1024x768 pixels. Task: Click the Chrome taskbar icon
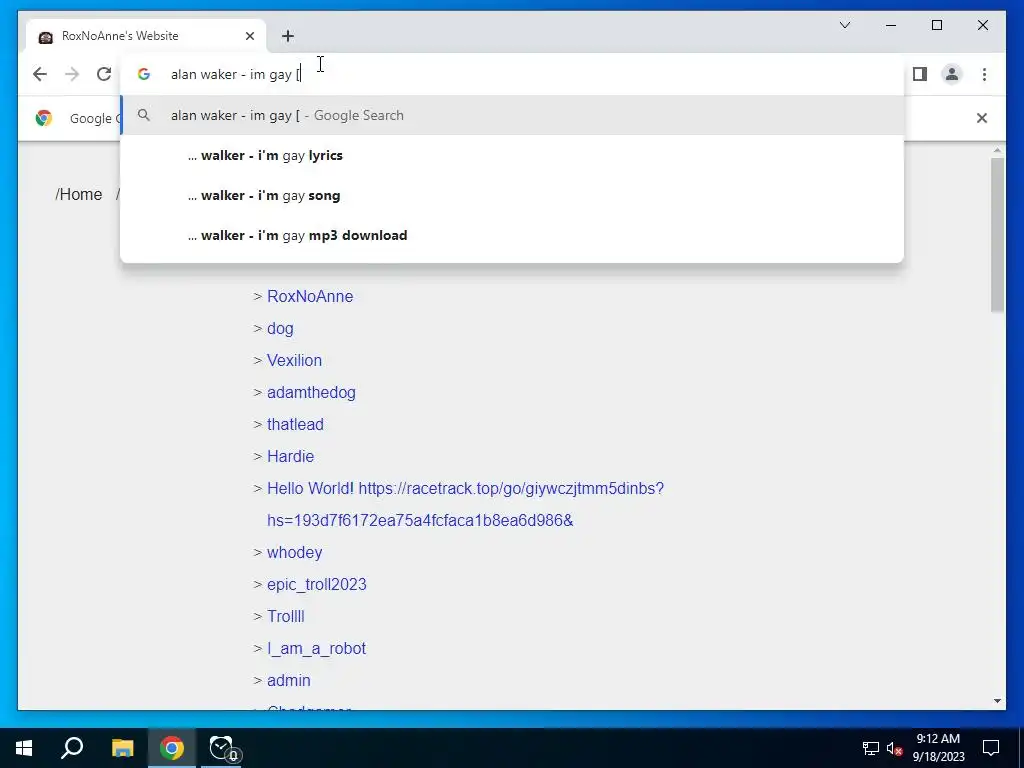pyautogui.click(x=172, y=748)
